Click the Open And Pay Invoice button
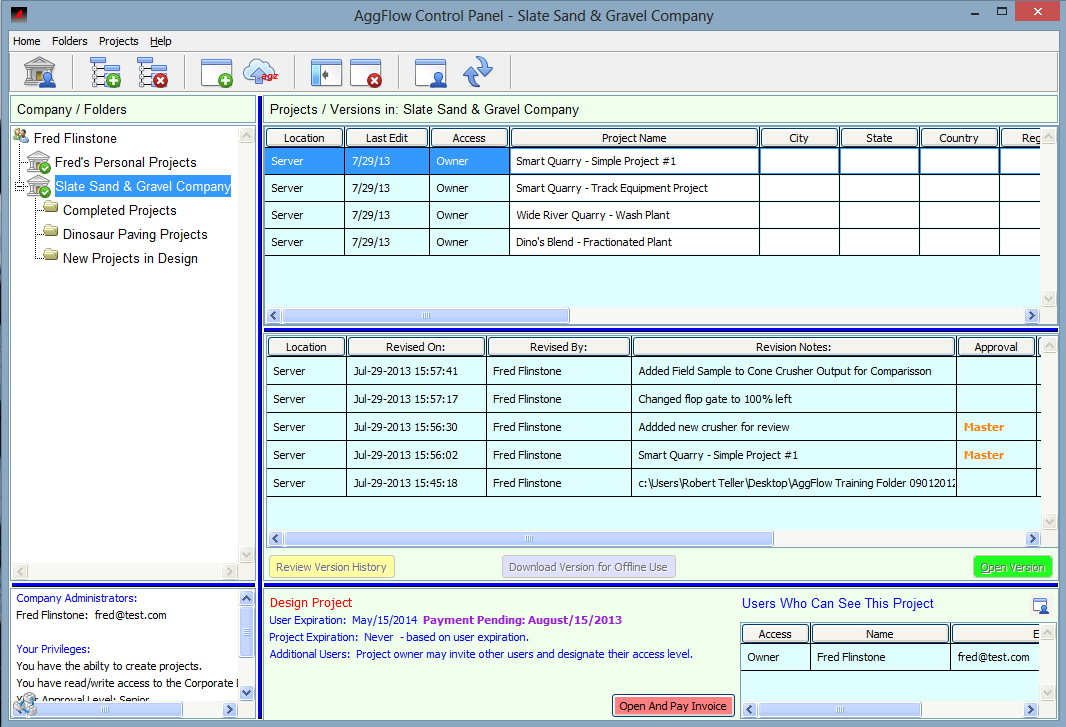Image resolution: width=1066 pixels, height=727 pixels. tap(672, 706)
